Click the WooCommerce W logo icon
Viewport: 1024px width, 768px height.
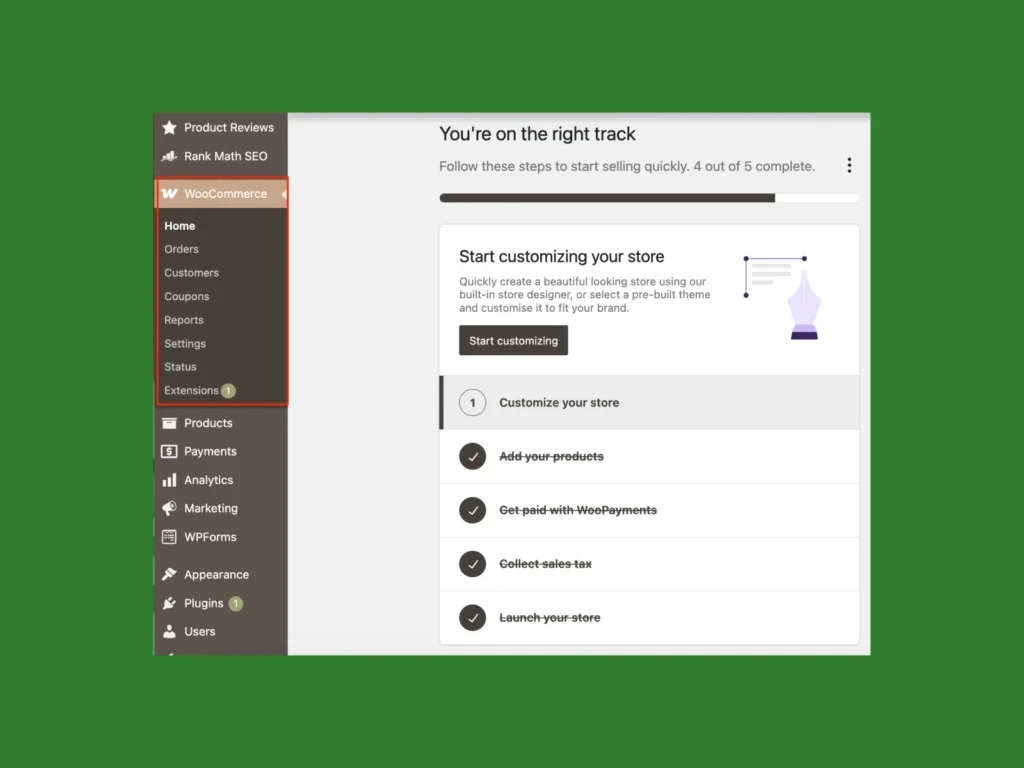coord(169,193)
